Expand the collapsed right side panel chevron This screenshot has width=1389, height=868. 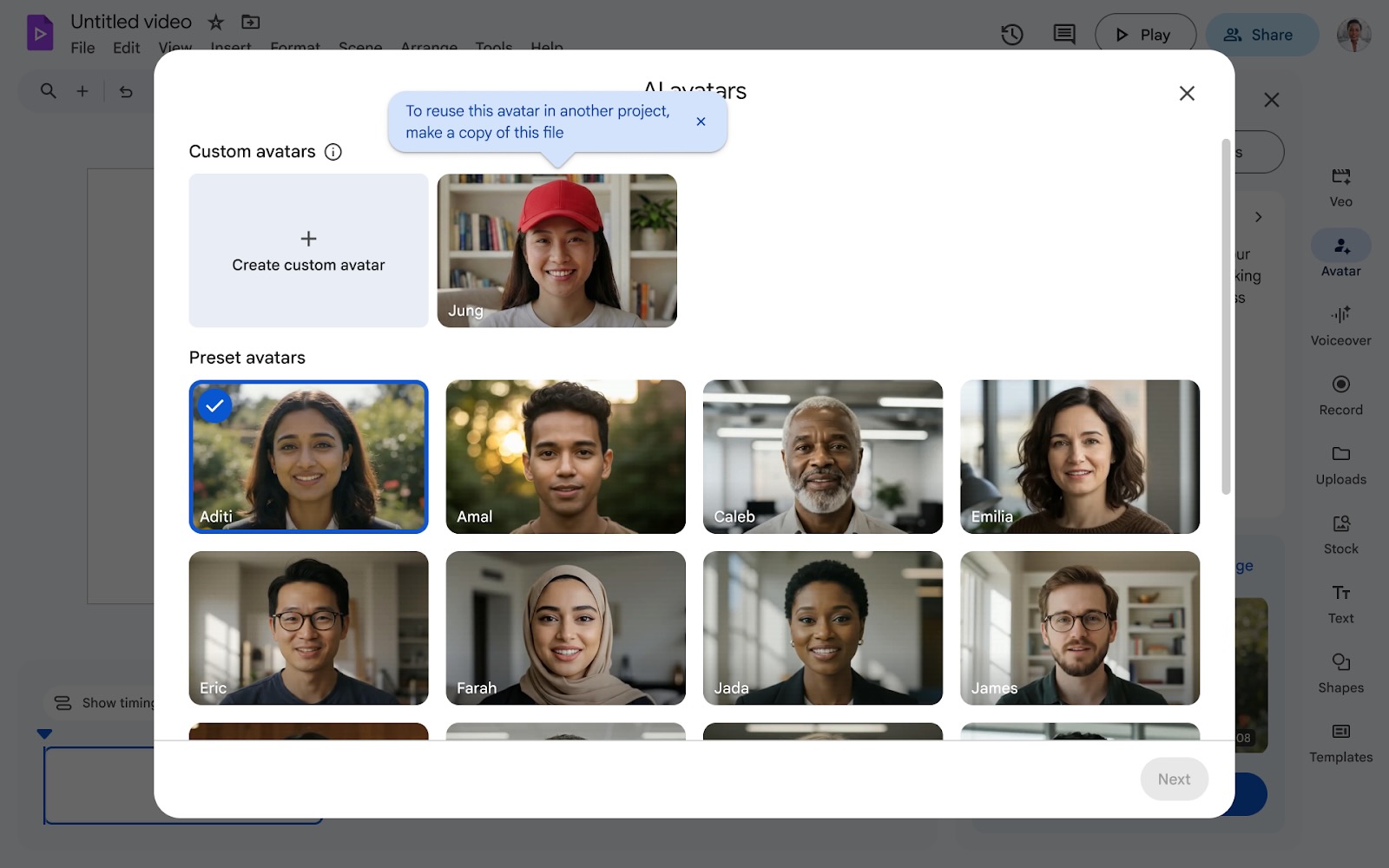1259,216
